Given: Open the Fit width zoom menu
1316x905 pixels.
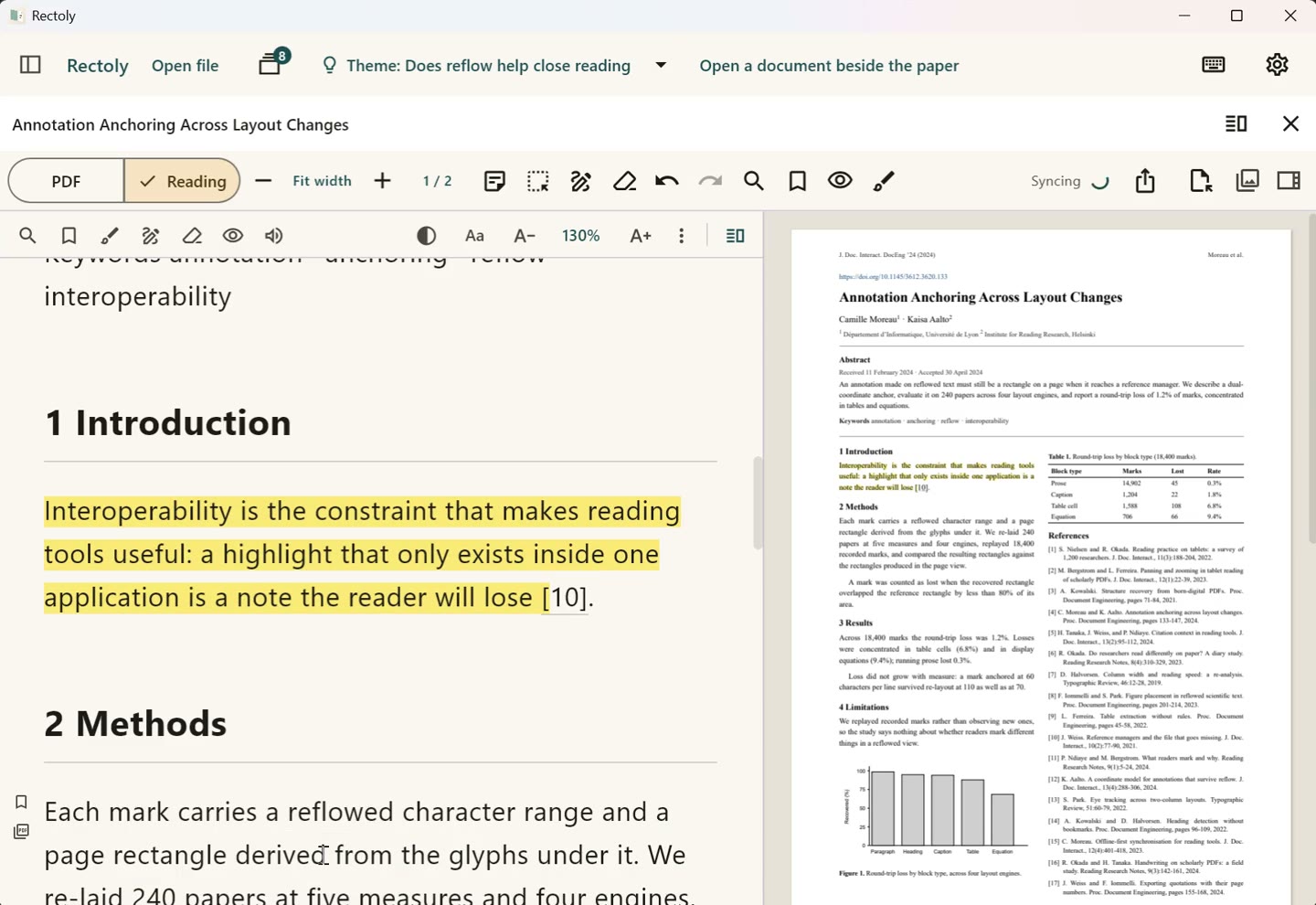Looking at the screenshot, I should pyautogui.click(x=322, y=181).
